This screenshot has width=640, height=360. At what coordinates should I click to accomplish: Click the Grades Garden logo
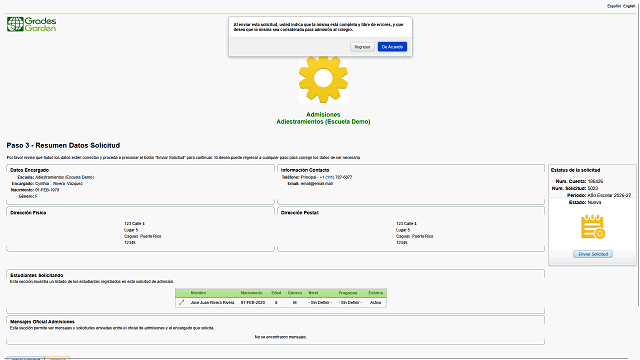point(31,24)
